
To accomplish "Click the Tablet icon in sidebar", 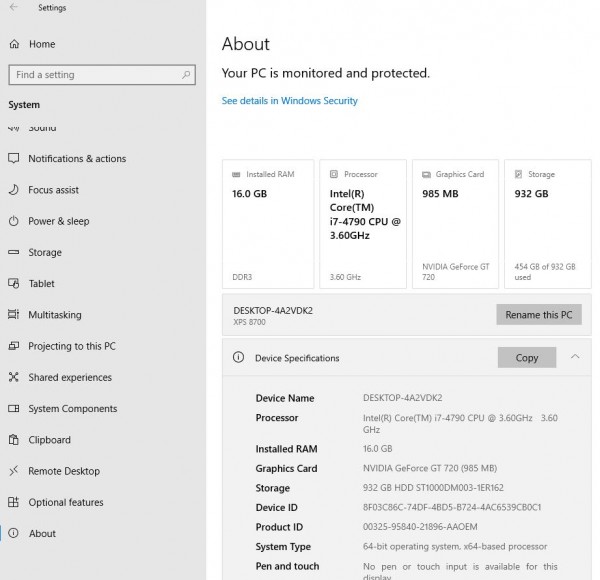I will [14, 283].
